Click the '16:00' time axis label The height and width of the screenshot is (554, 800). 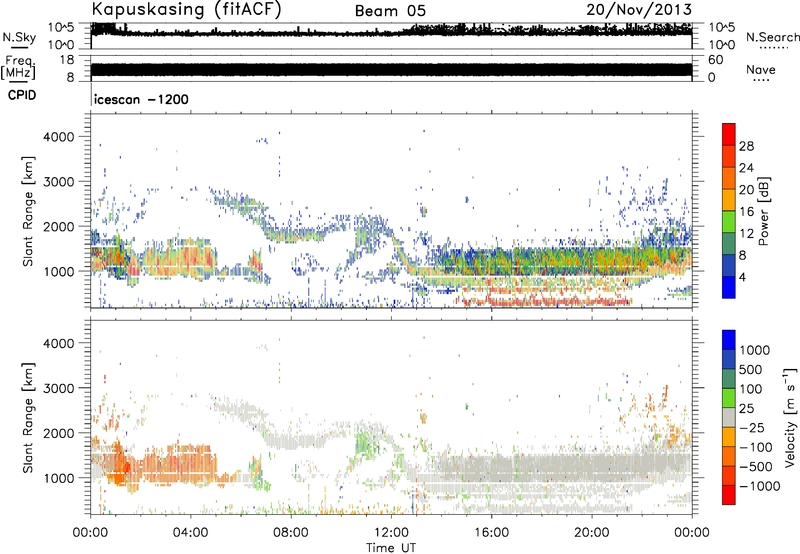point(491,533)
